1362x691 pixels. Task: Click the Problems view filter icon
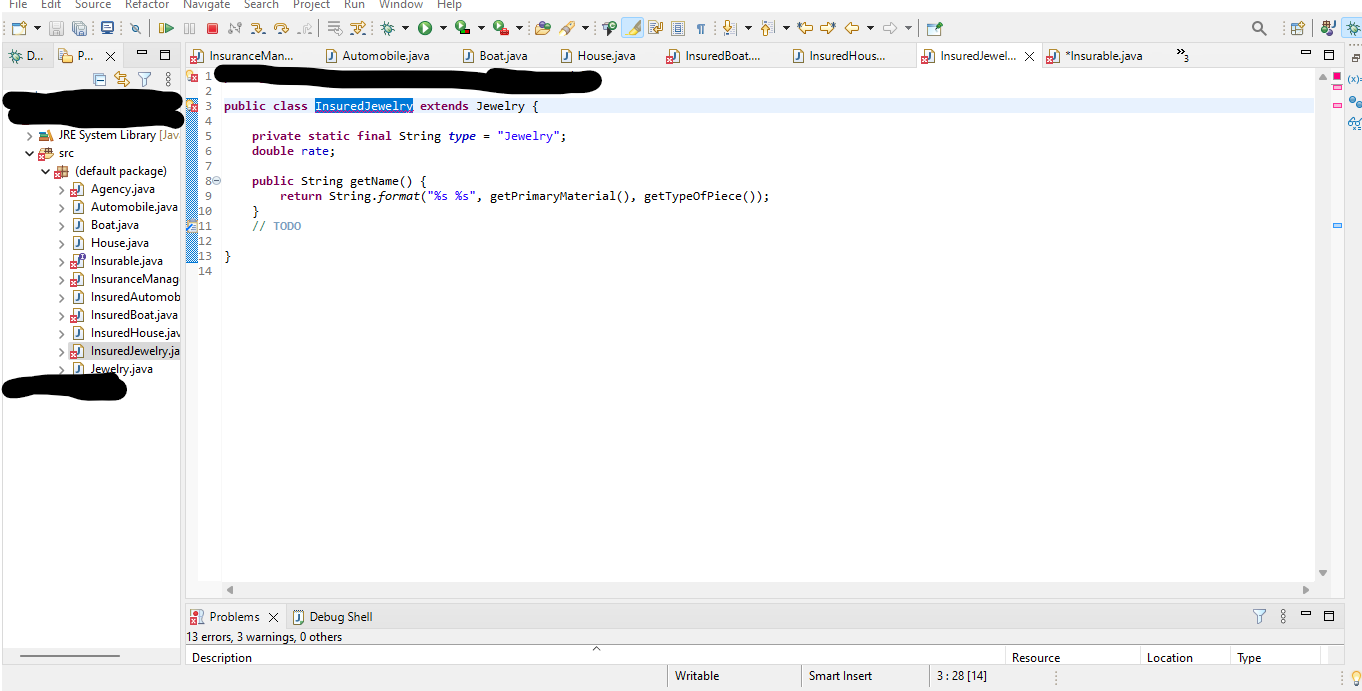point(1258,616)
